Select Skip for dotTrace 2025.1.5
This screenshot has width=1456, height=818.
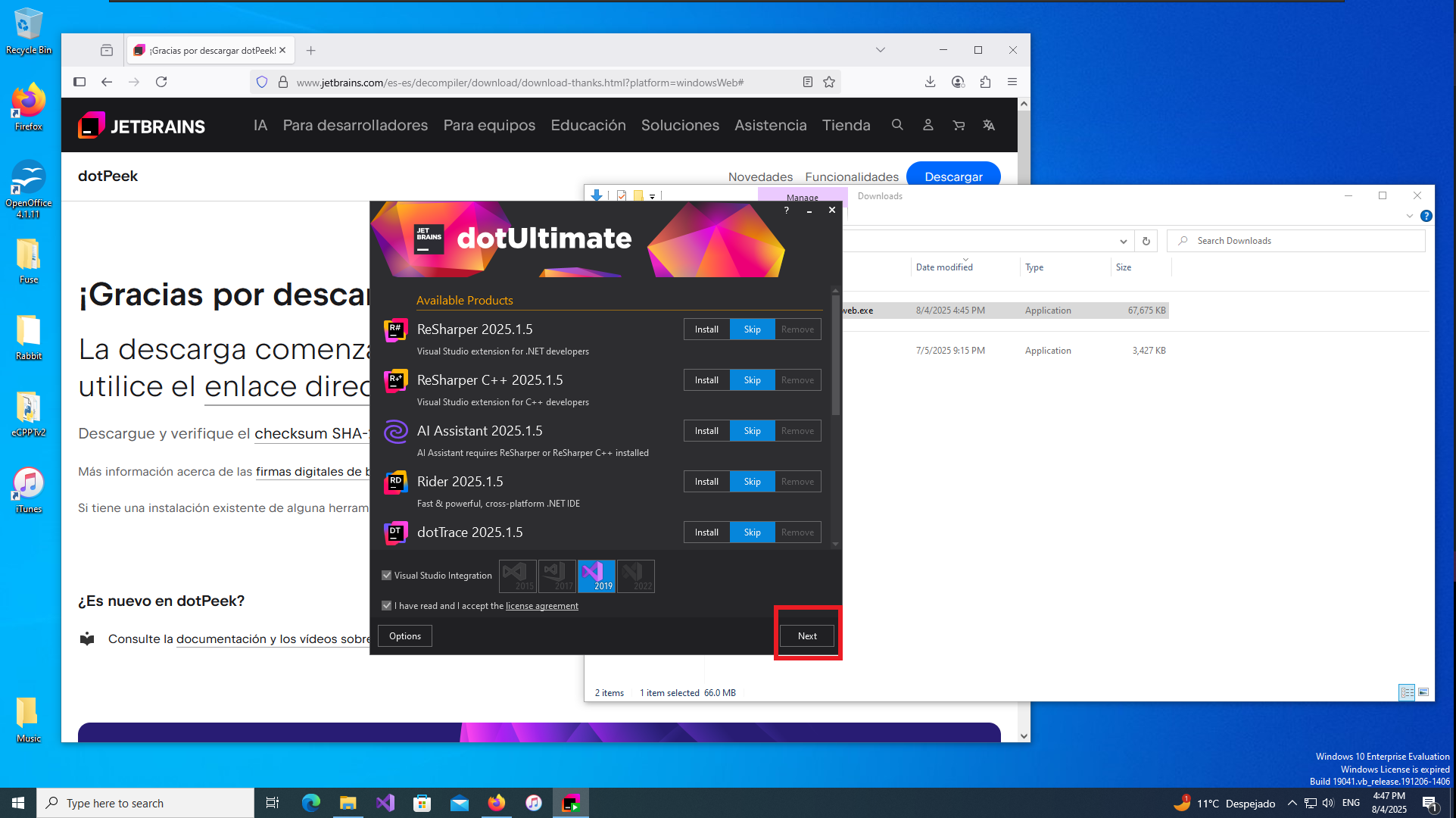point(752,532)
